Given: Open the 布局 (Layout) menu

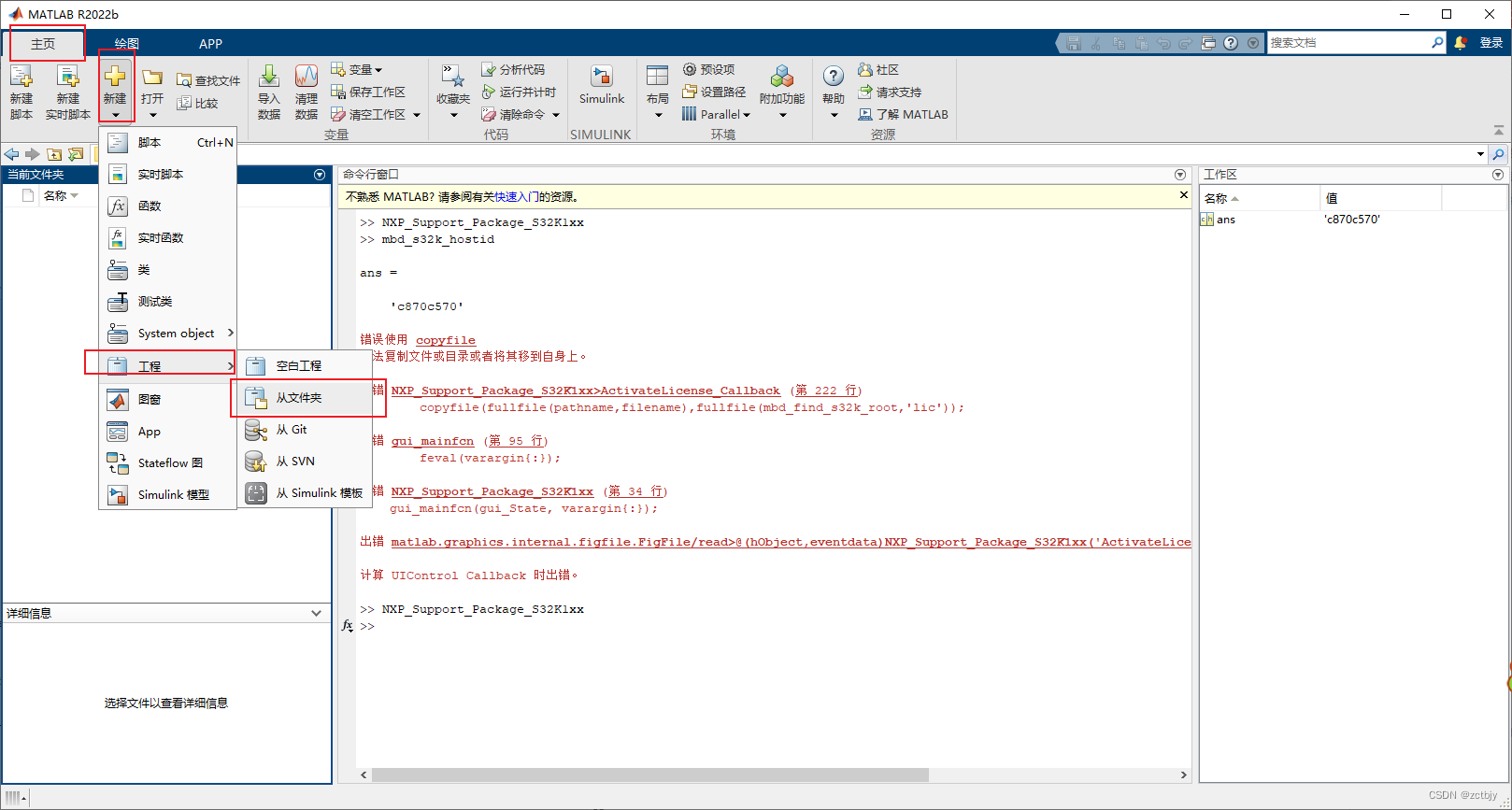Looking at the screenshot, I should tap(658, 92).
